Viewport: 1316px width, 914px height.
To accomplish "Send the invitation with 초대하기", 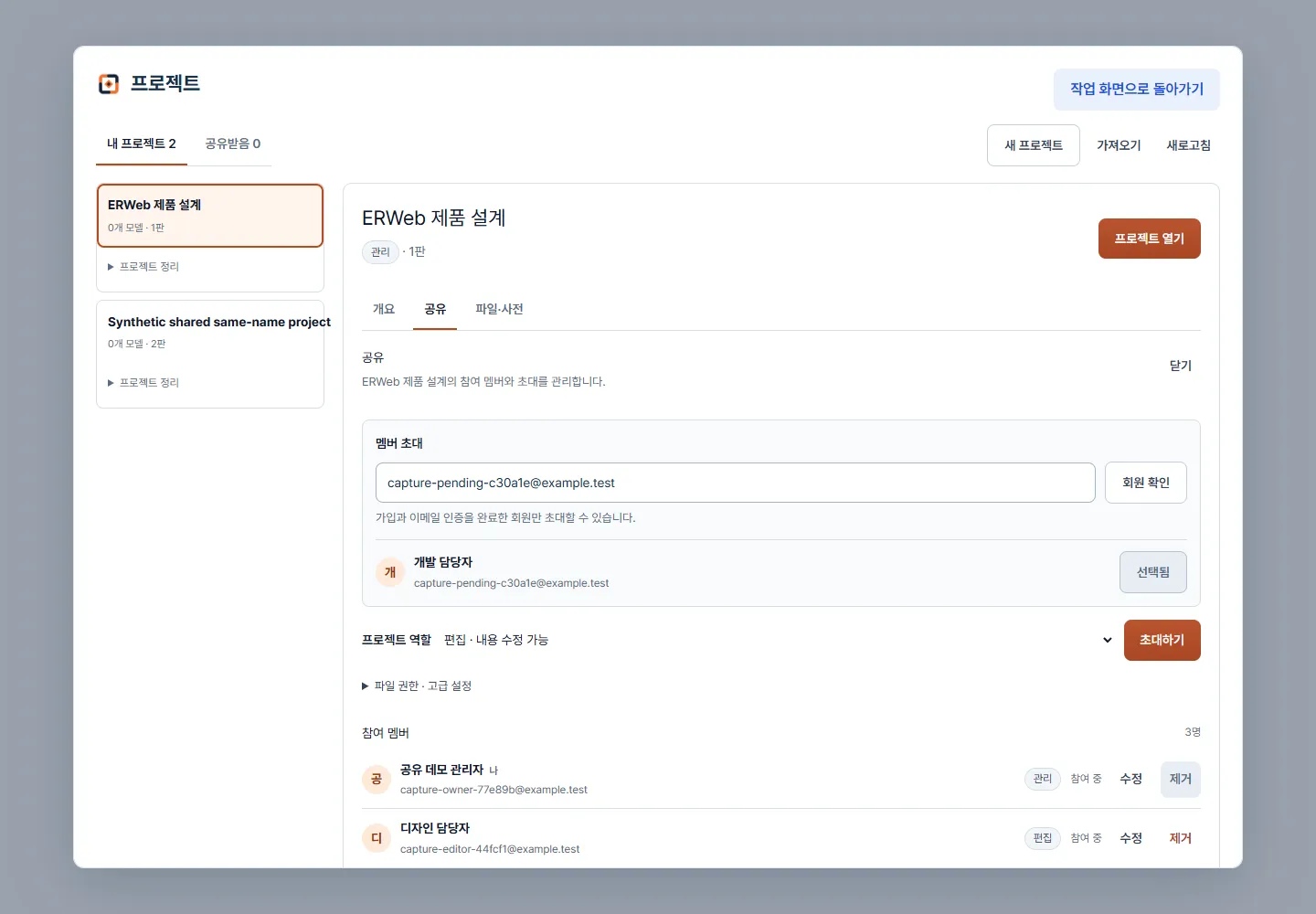I will [1162, 640].
